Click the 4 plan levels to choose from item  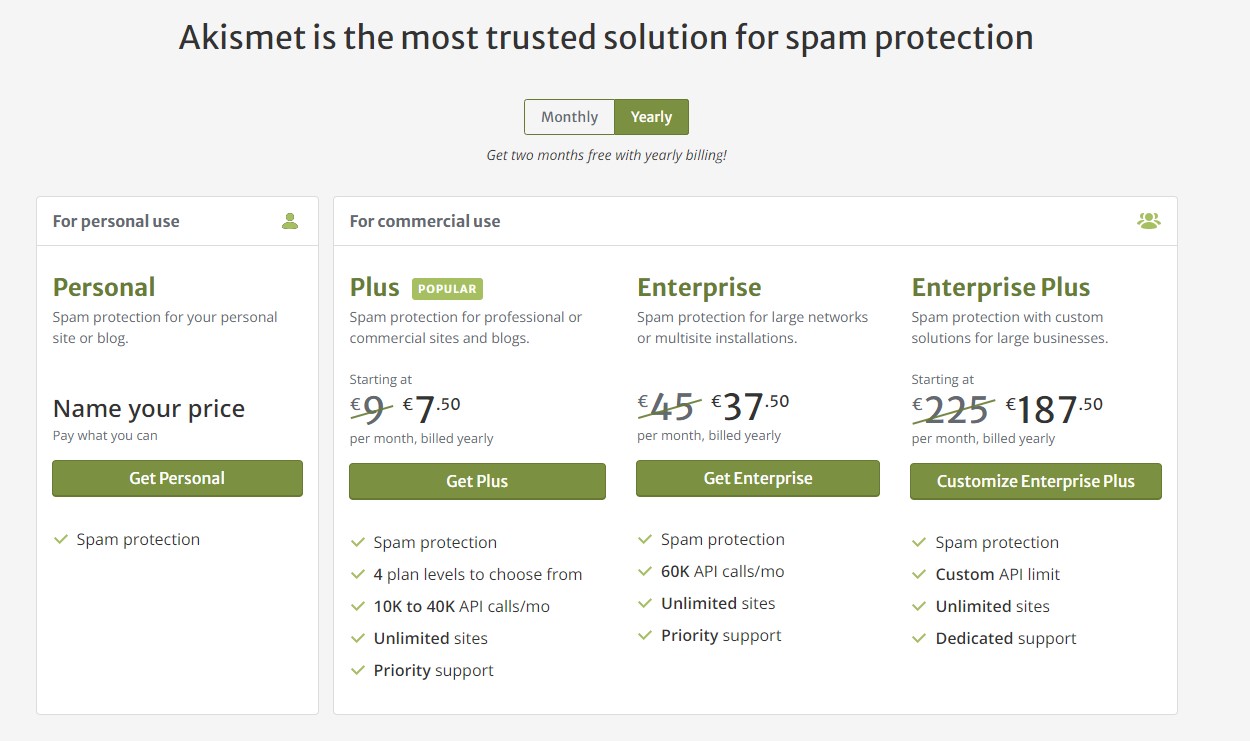[x=478, y=574]
